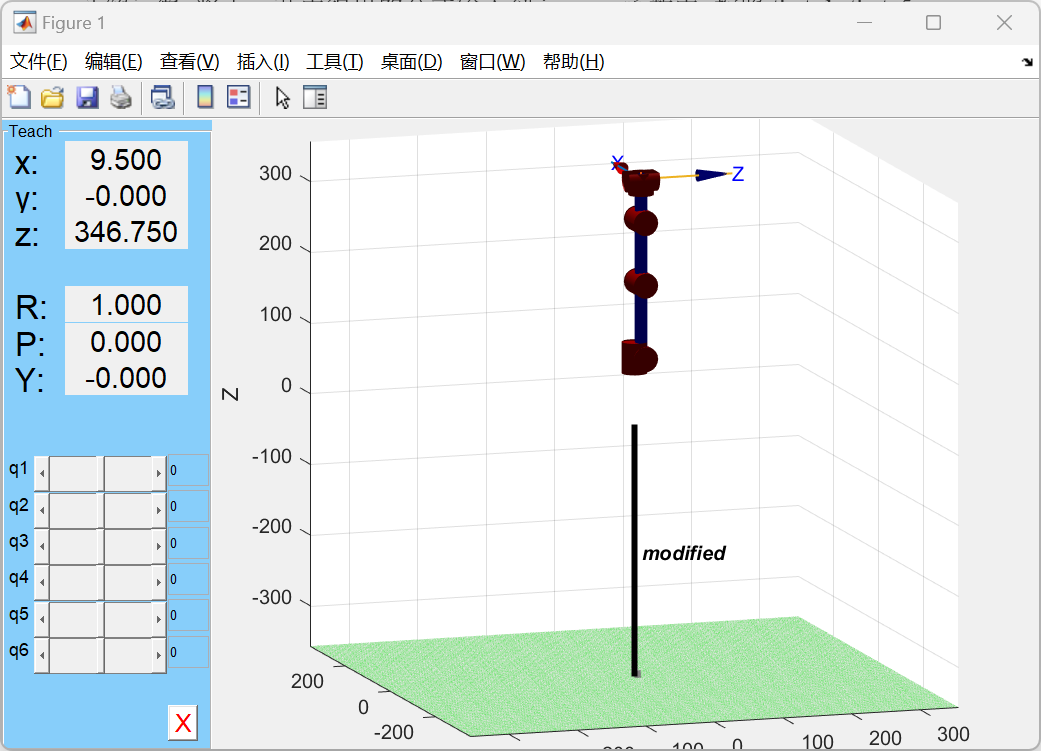1041x751 pixels.
Task: Open the 工具(T) menu
Action: (x=335, y=62)
